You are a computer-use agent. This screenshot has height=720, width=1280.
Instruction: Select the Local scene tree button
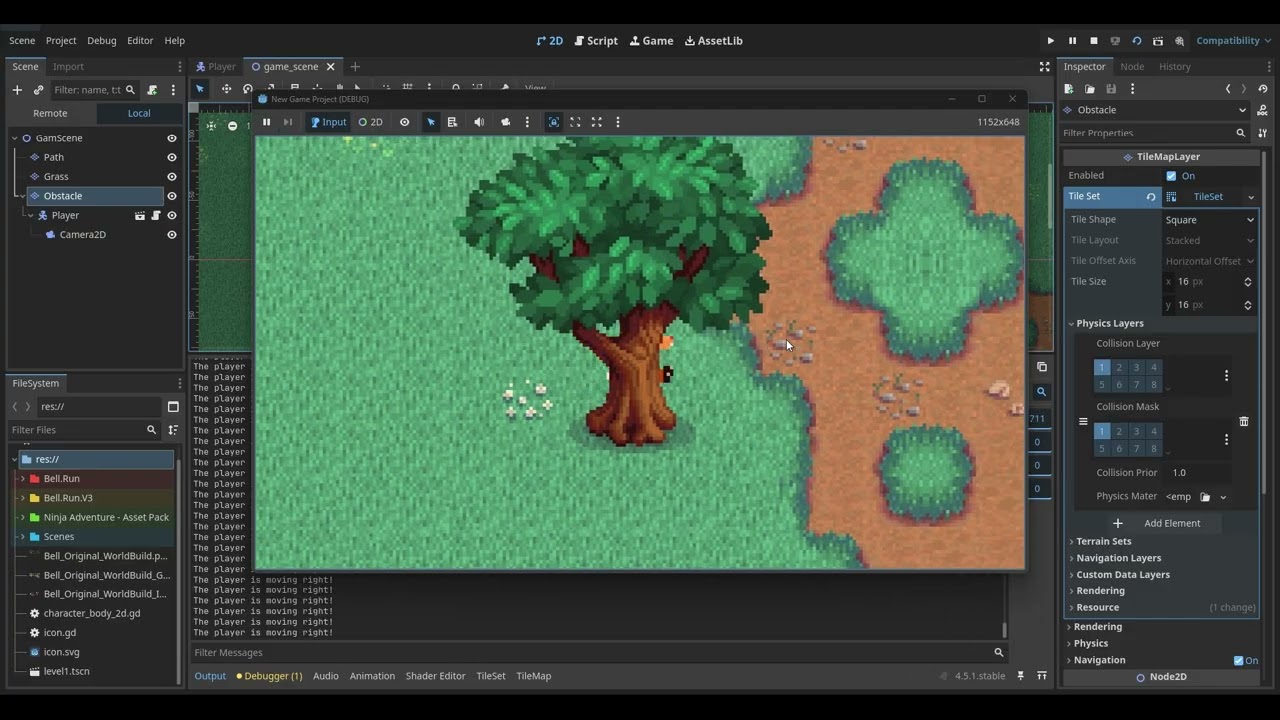(x=139, y=113)
